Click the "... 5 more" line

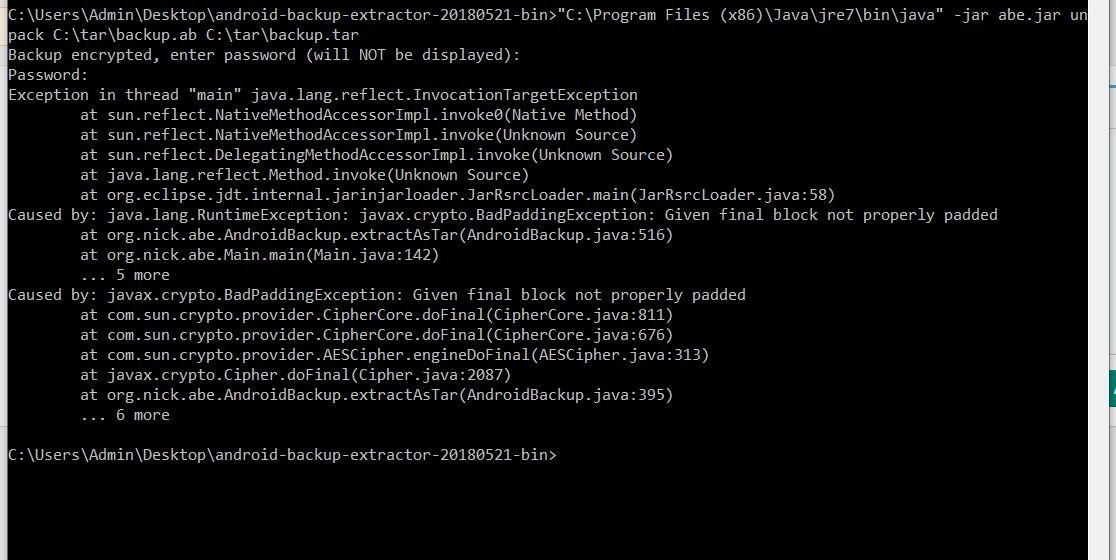(x=125, y=275)
